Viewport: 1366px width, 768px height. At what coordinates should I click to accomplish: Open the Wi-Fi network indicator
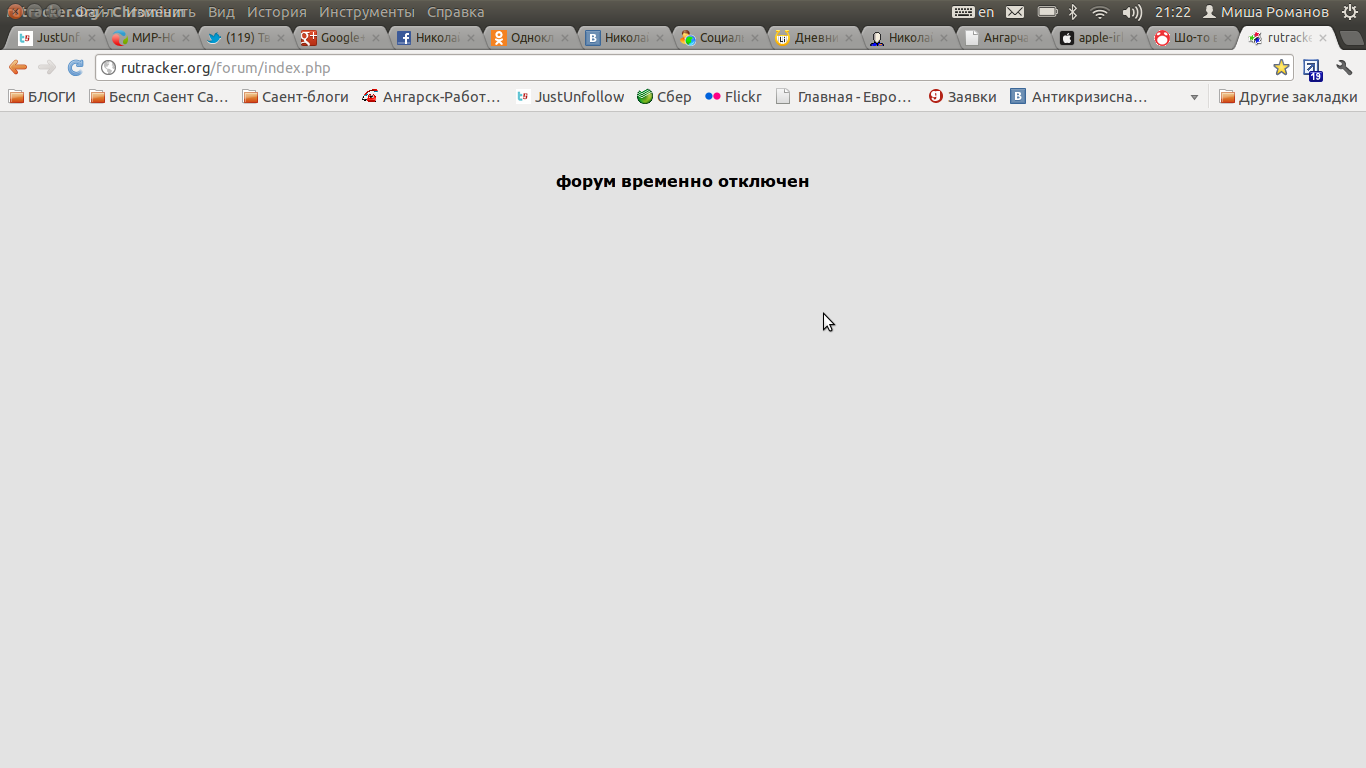(x=1100, y=12)
